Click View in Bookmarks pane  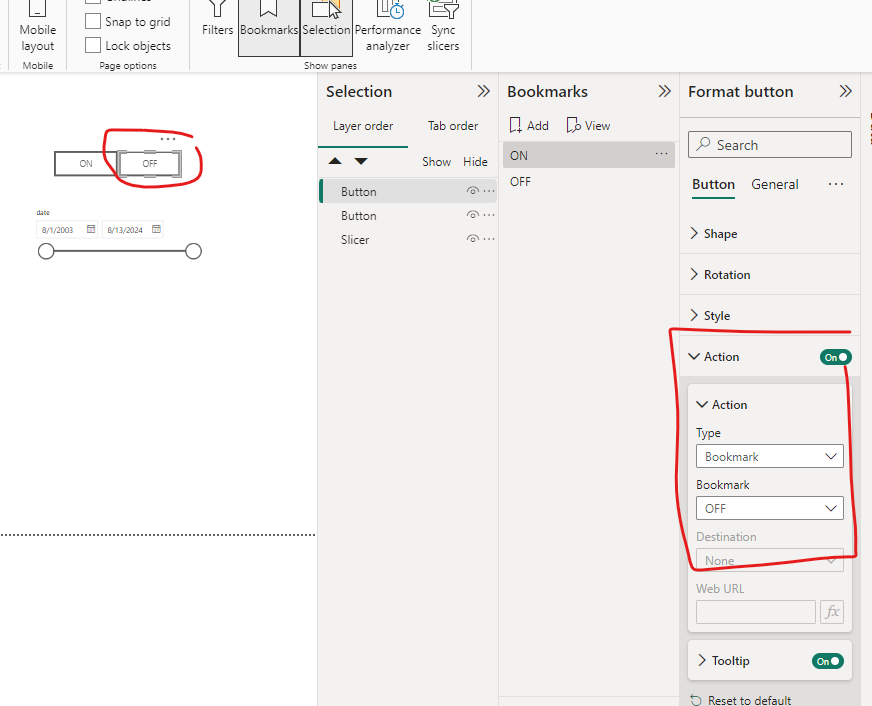click(x=588, y=126)
